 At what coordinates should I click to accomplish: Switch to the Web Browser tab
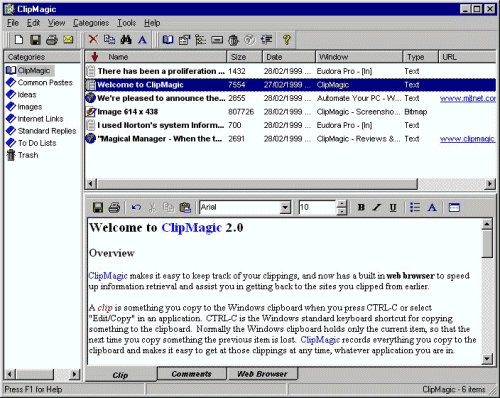[x=262, y=374]
